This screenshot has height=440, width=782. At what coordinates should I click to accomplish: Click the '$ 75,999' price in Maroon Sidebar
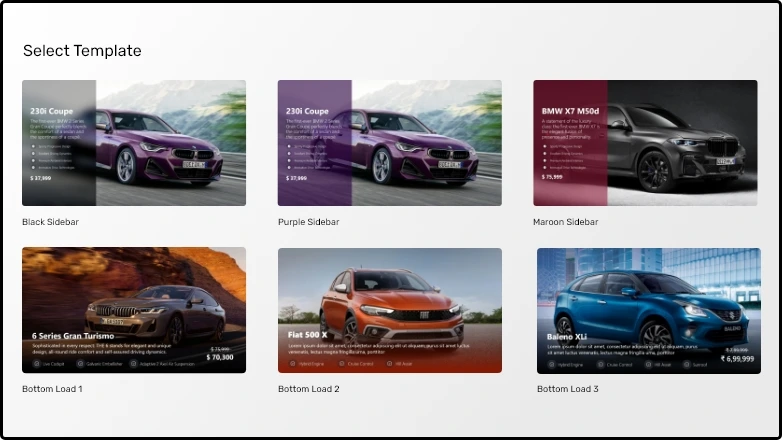click(x=552, y=177)
